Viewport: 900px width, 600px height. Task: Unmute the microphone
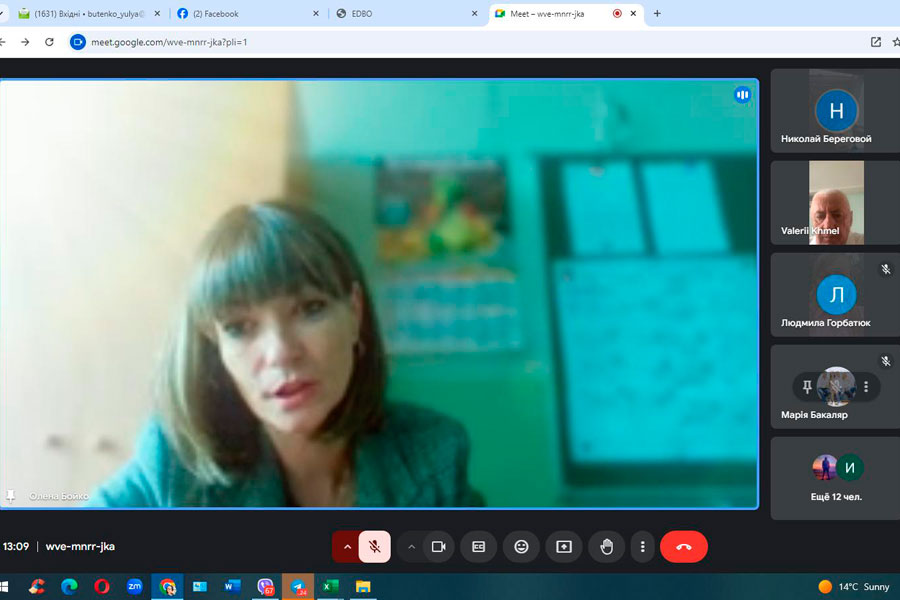[374, 547]
